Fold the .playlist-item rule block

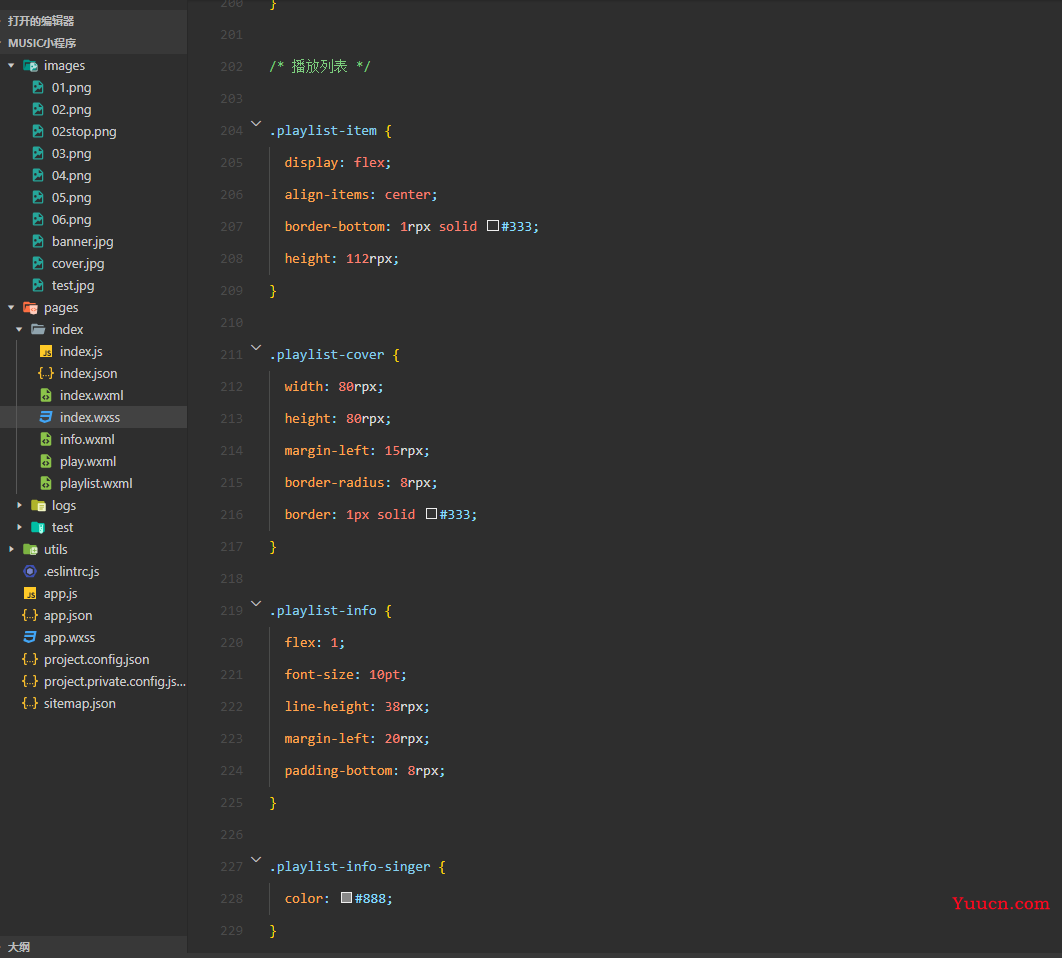pos(256,124)
